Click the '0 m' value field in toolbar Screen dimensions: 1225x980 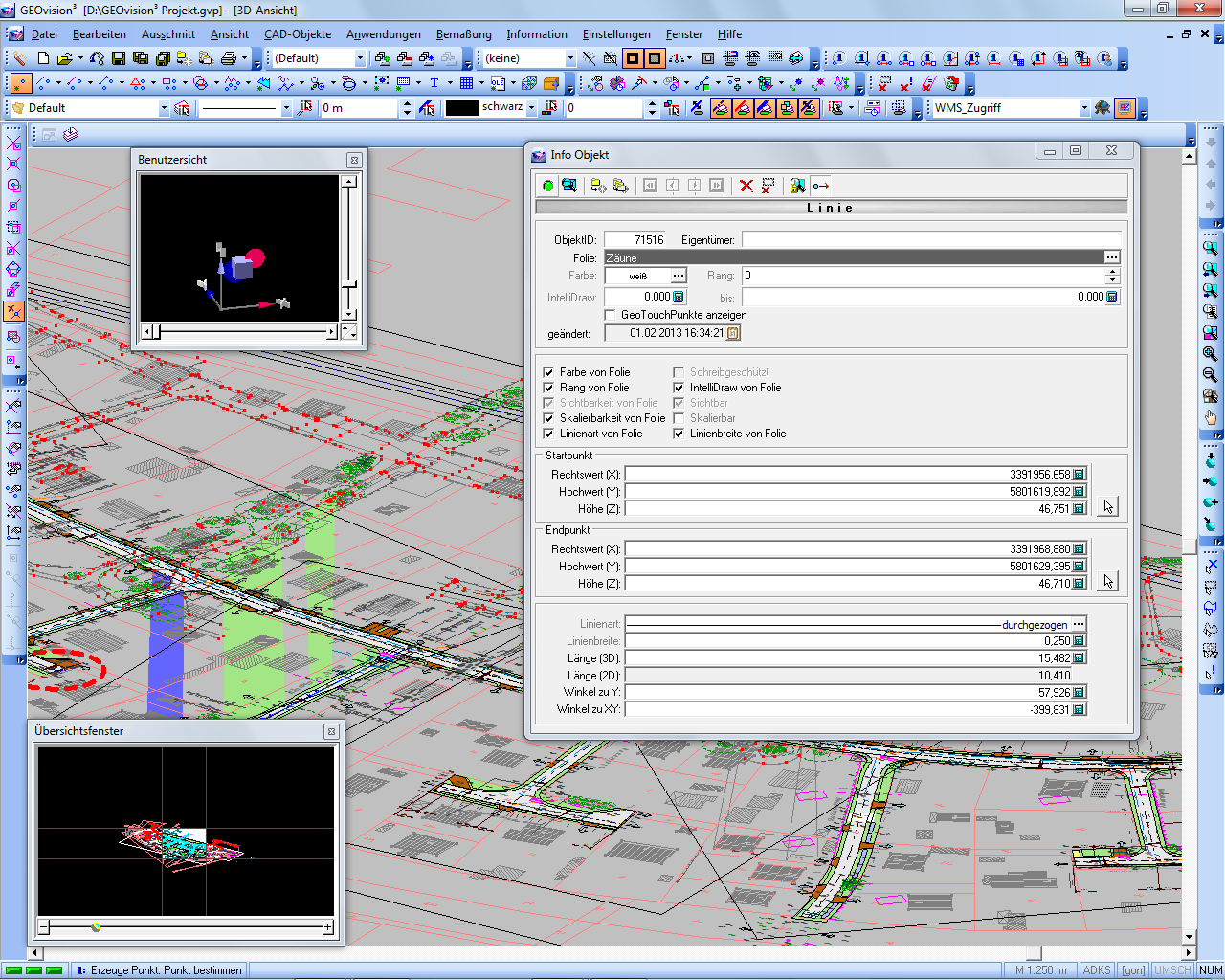click(359, 108)
